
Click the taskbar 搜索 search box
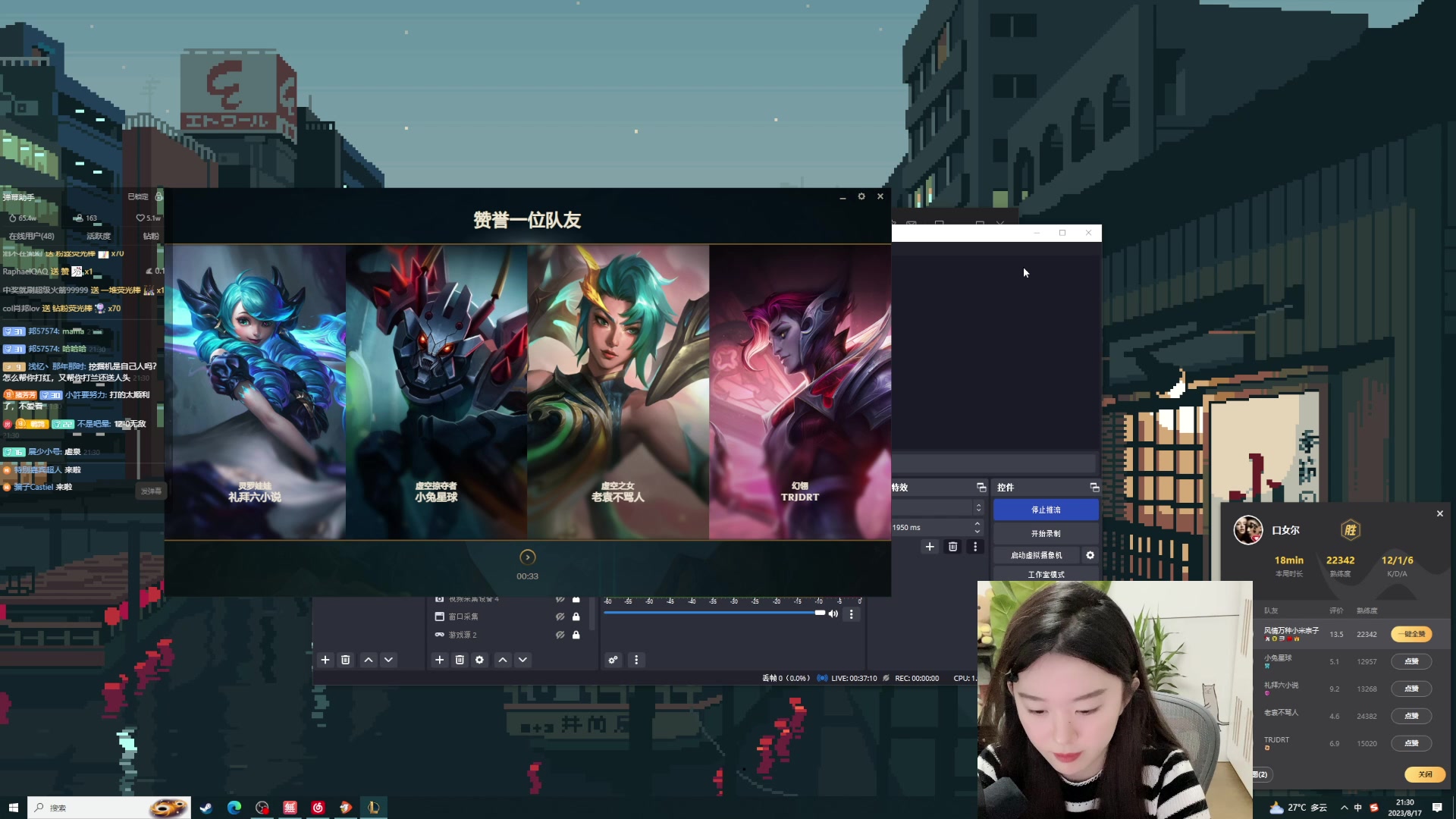pyautogui.click(x=109, y=808)
